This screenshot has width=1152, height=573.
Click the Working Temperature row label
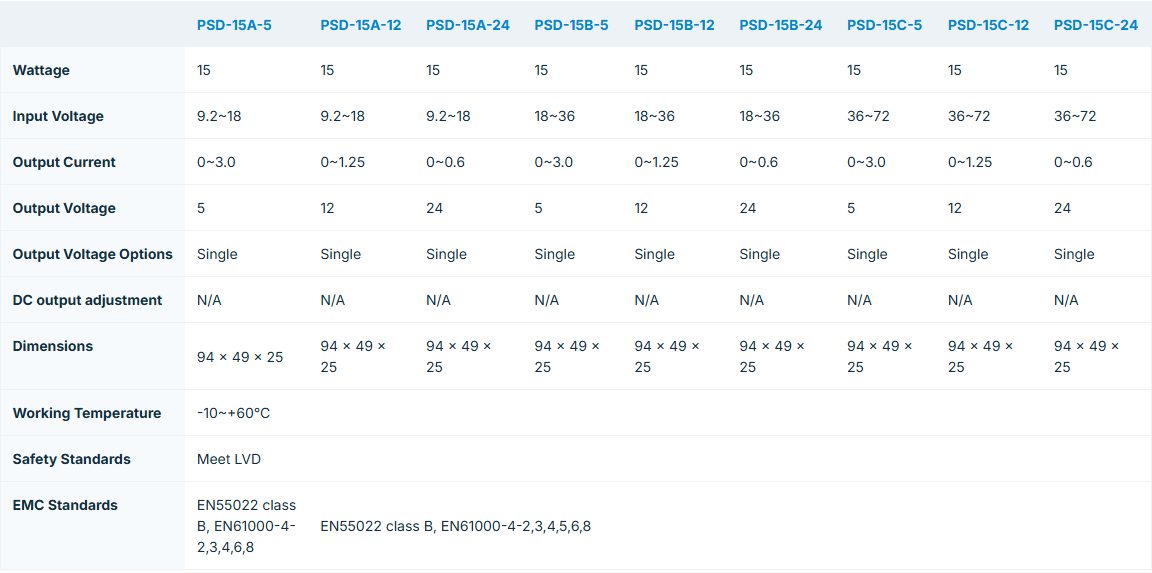click(x=87, y=413)
